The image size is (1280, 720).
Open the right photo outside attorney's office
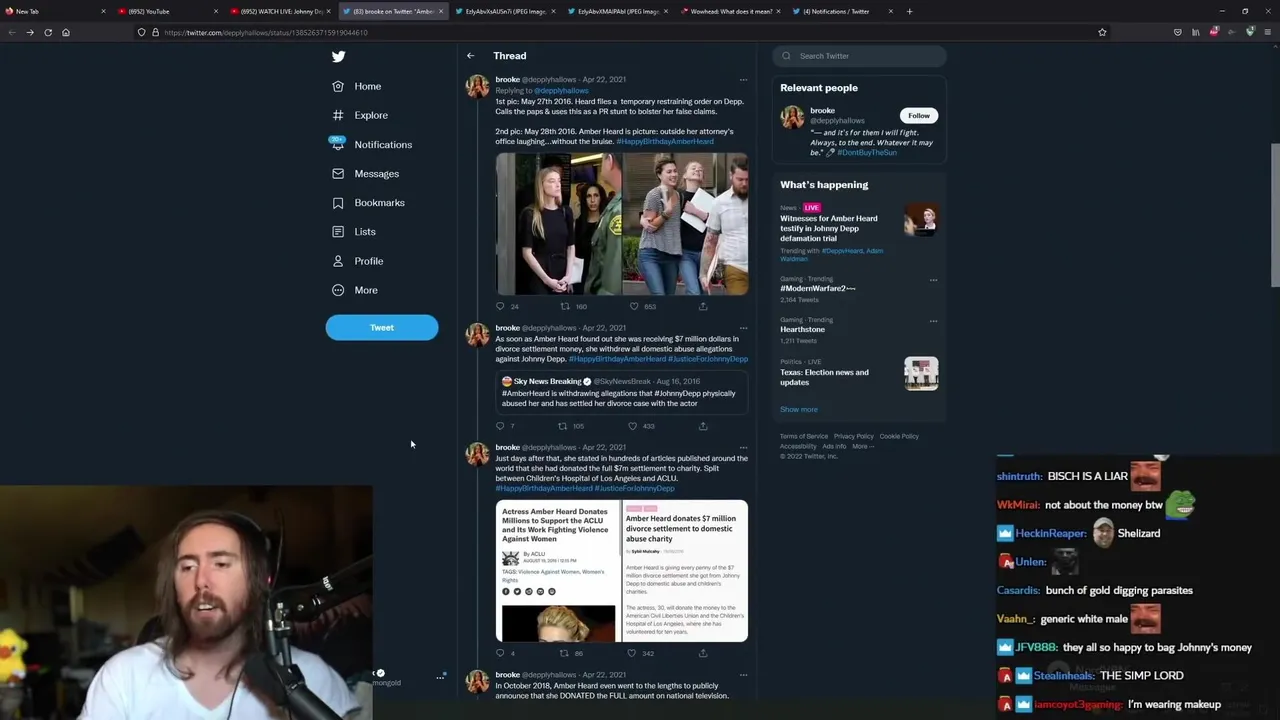685,224
